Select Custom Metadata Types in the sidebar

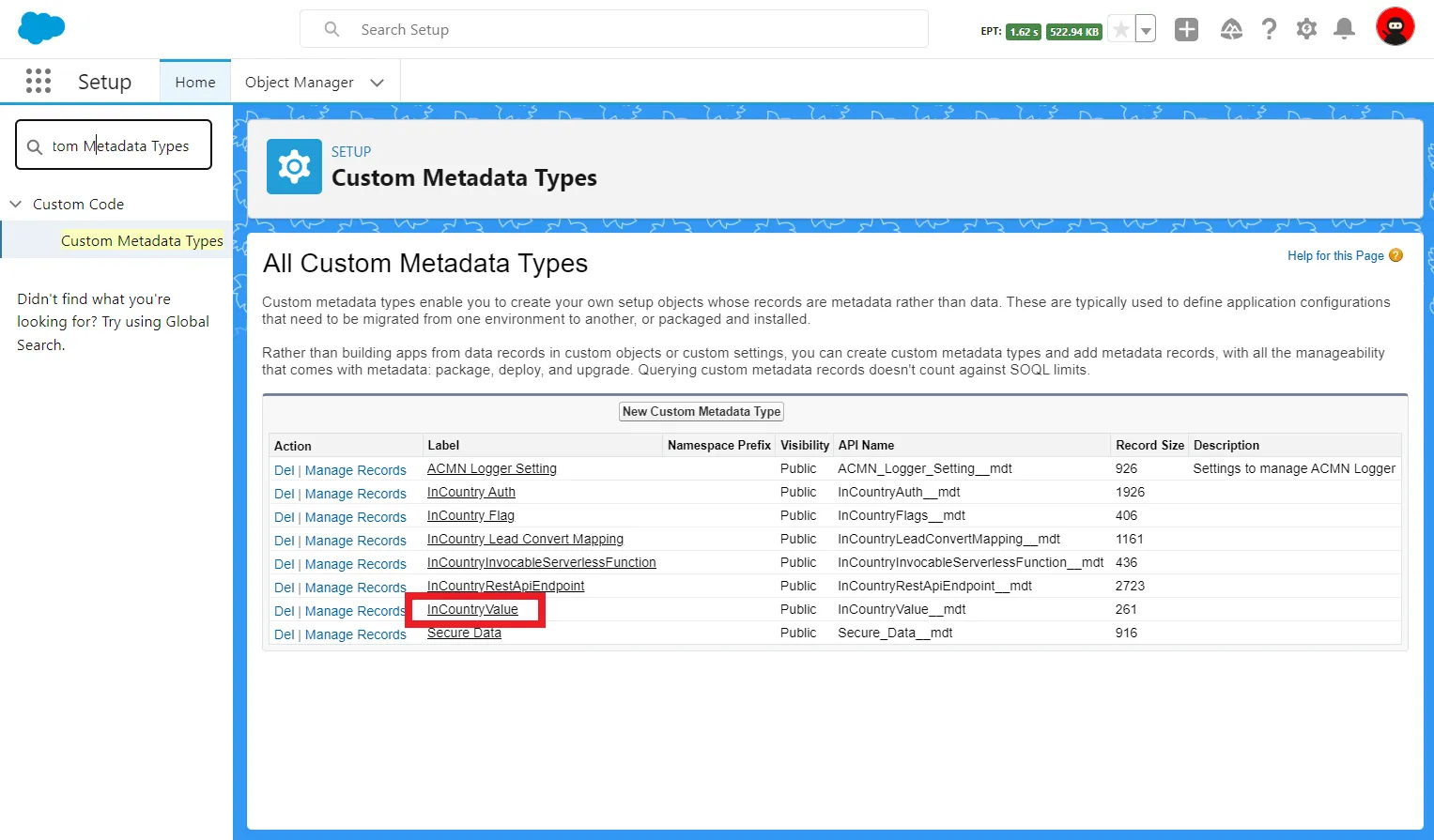pos(142,241)
